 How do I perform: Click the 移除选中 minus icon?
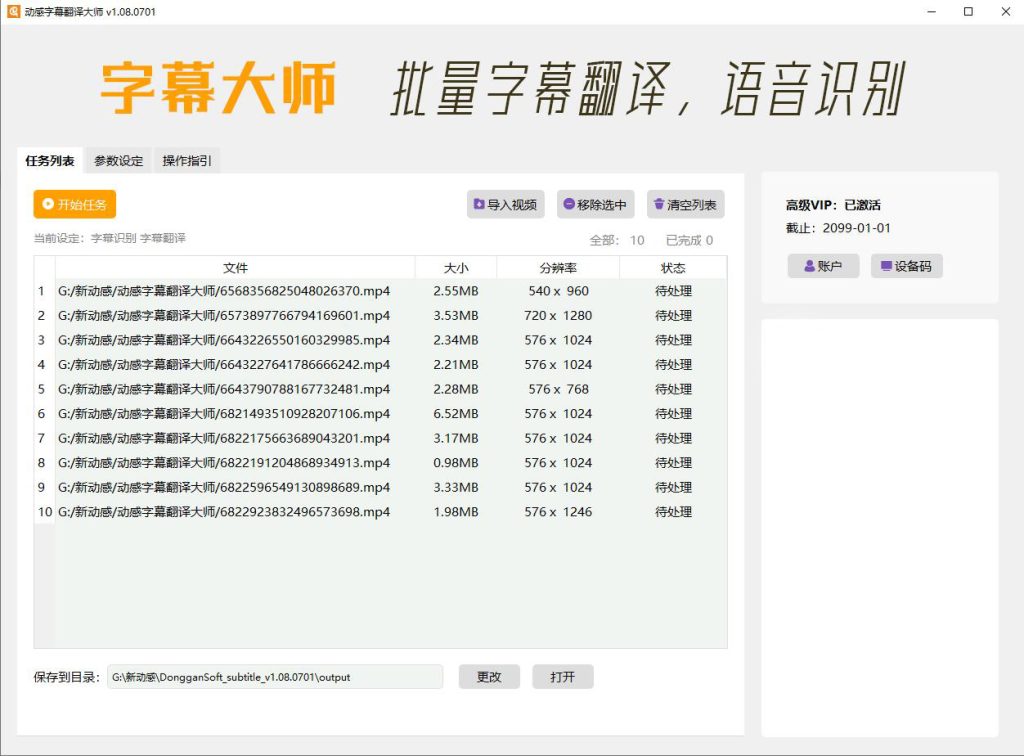click(569, 205)
